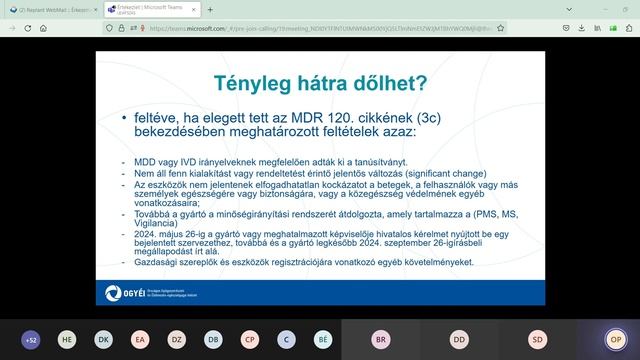The image size is (640, 360).
Task: Click the green extension icon in toolbar
Action: 613,28
